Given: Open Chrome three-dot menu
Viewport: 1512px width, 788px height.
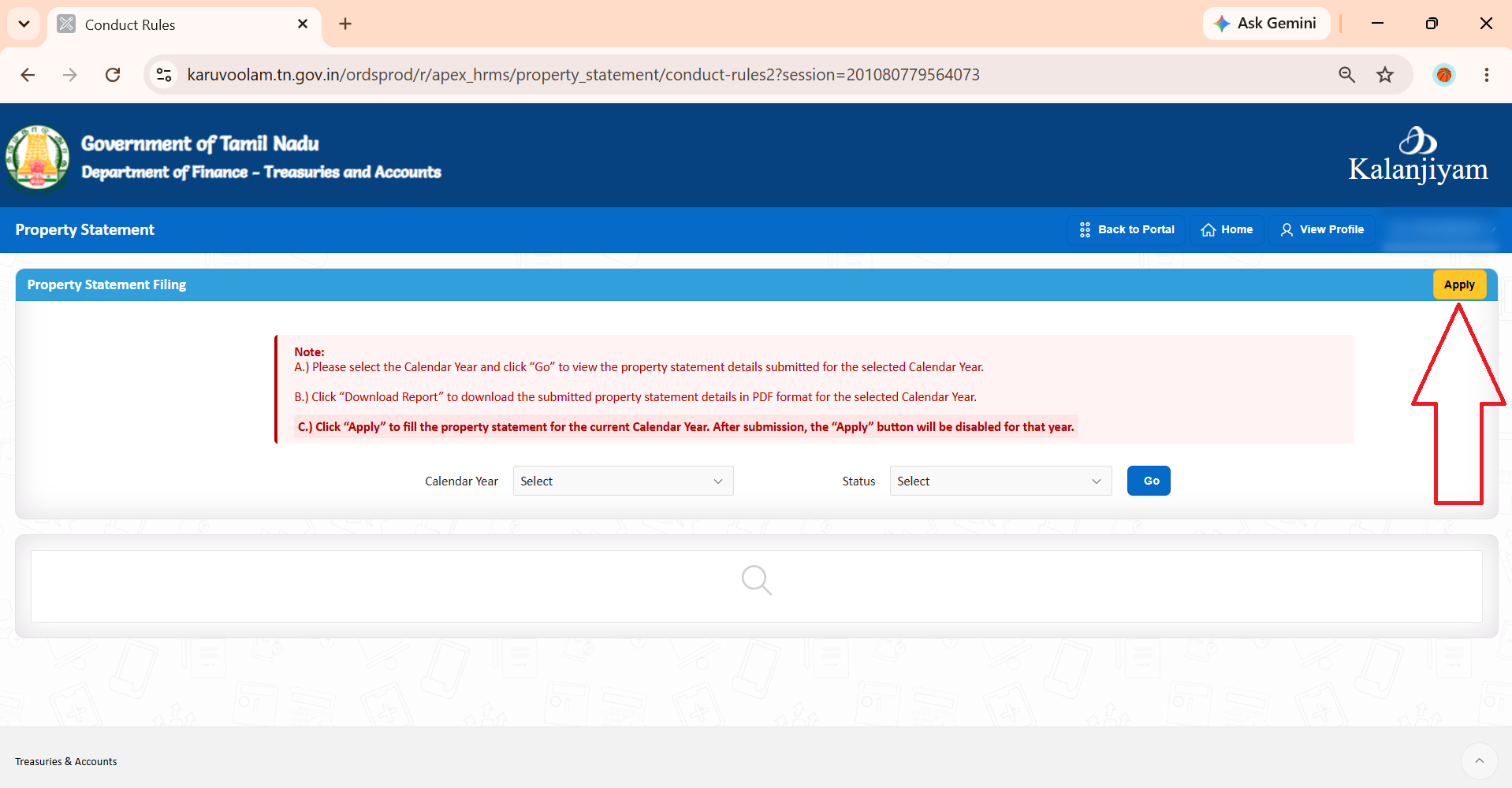Looking at the screenshot, I should (1486, 75).
